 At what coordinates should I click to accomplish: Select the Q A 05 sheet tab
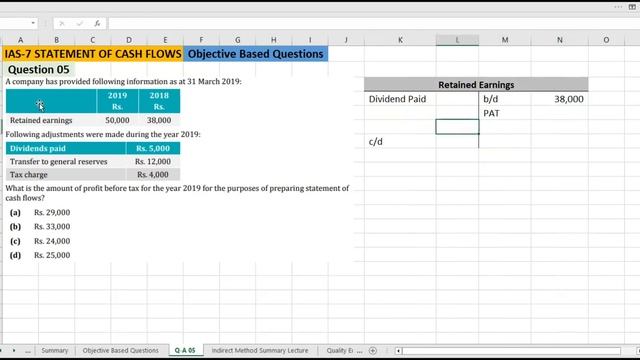[185, 351]
